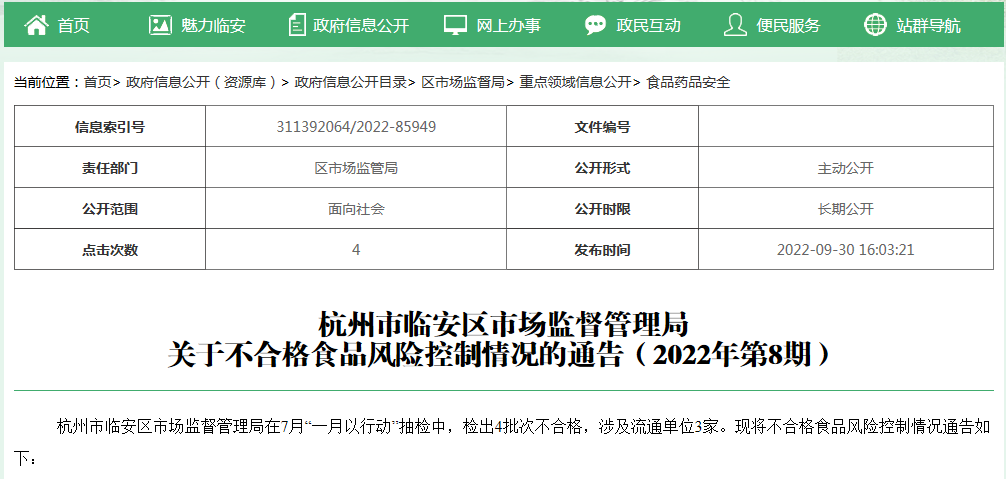Click the monitor icon beside 网上办事
This screenshot has width=1006, height=479.
(456, 25)
